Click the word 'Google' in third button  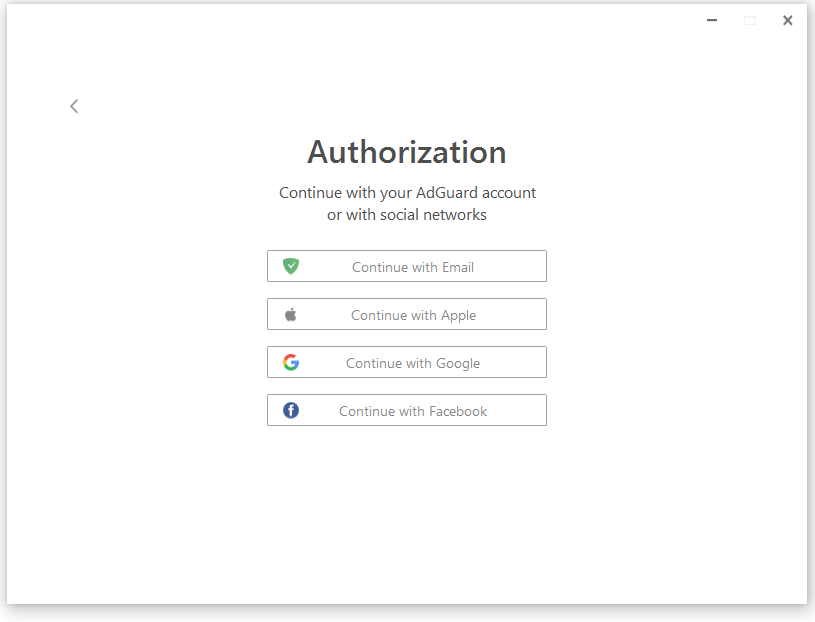tap(458, 363)
